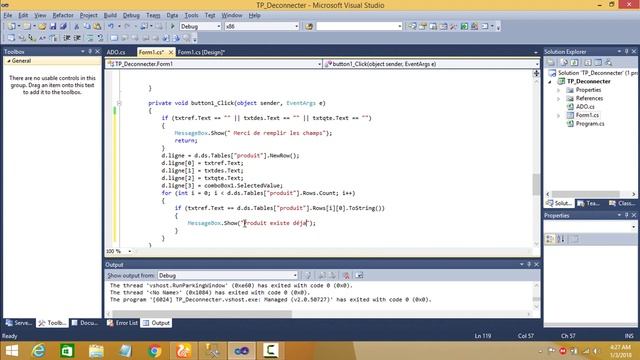Open the Debug menu
The width and height of the screenshot is (640, 360).
[131, 16]
